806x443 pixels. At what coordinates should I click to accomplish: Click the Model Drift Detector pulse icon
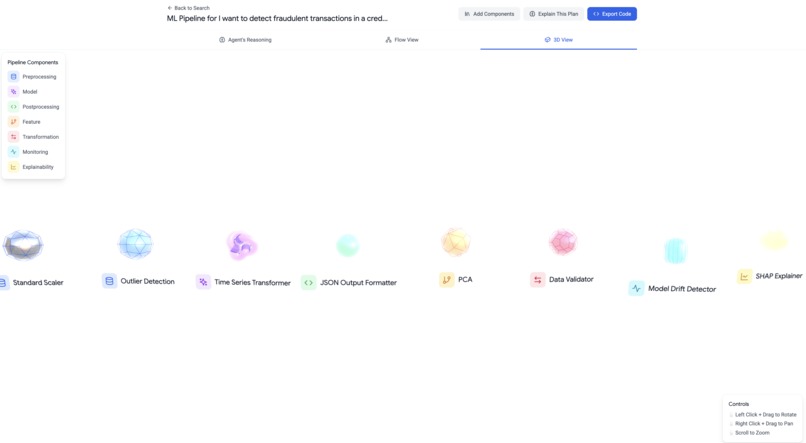[636, 288]
